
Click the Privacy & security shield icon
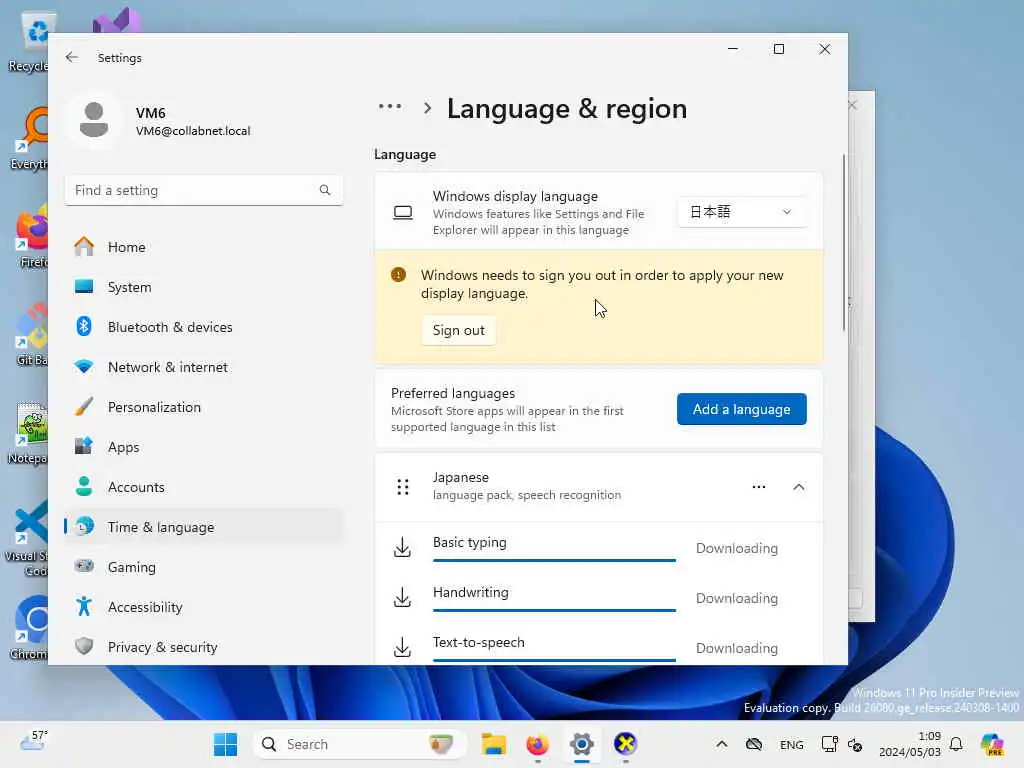84,647
